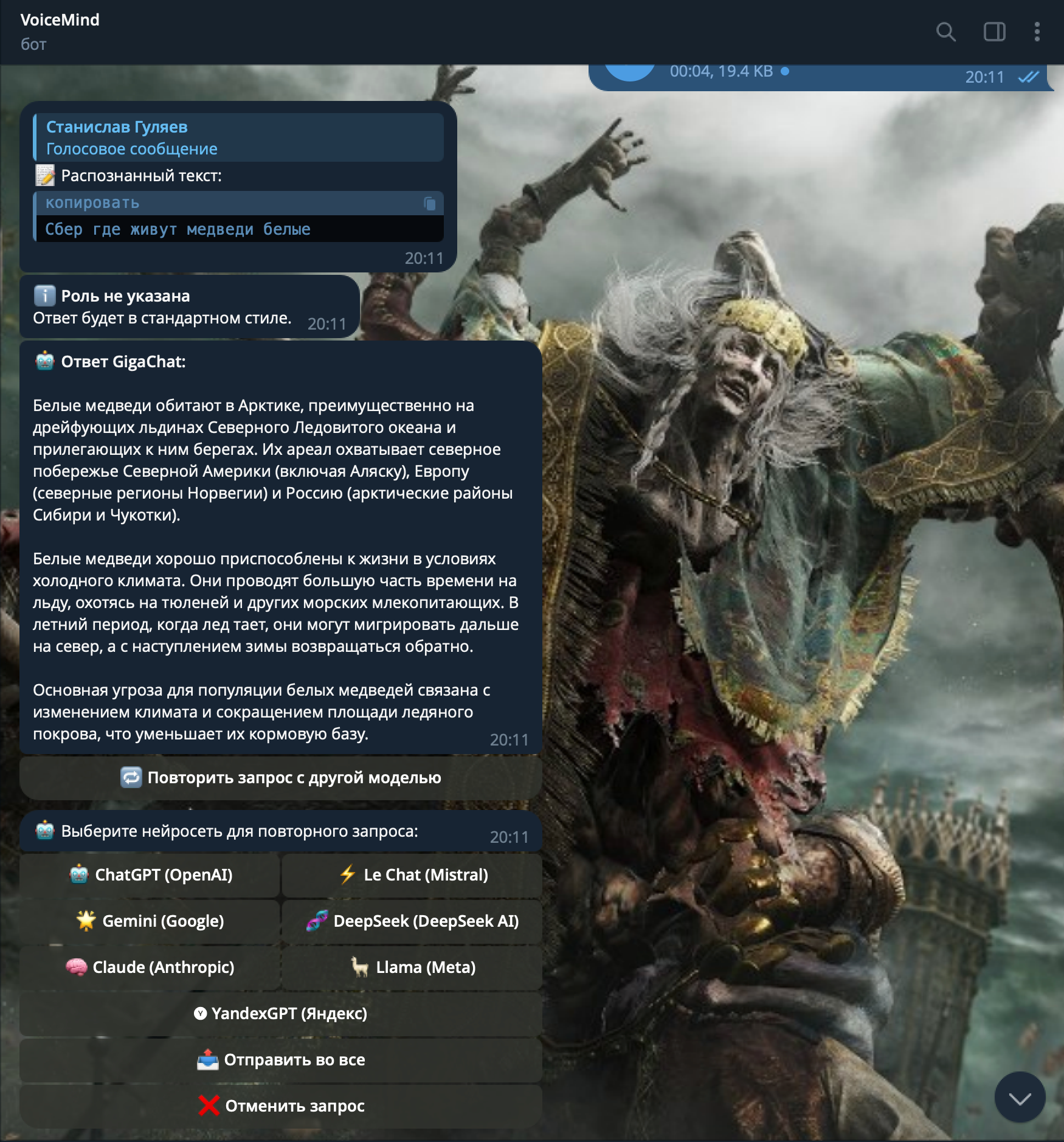Click the paragraph starting 'Основная угроза для популяции'
This screenshot has height=1142, width=1064.
point(261,712)
